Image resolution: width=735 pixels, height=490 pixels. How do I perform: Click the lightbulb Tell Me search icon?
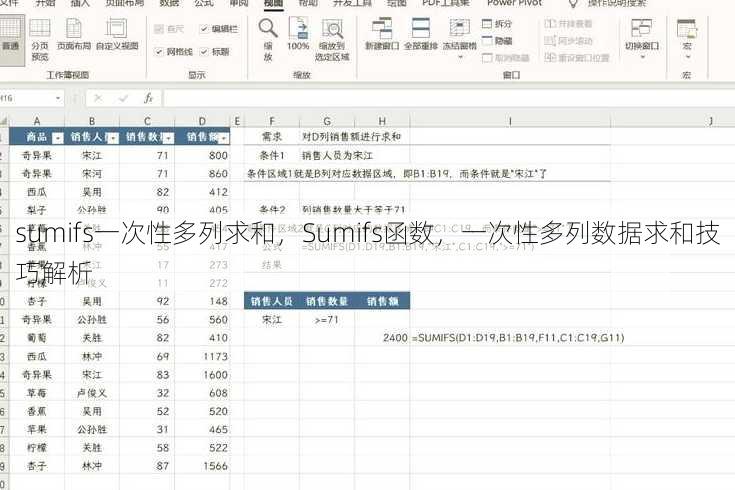point(573,4)
